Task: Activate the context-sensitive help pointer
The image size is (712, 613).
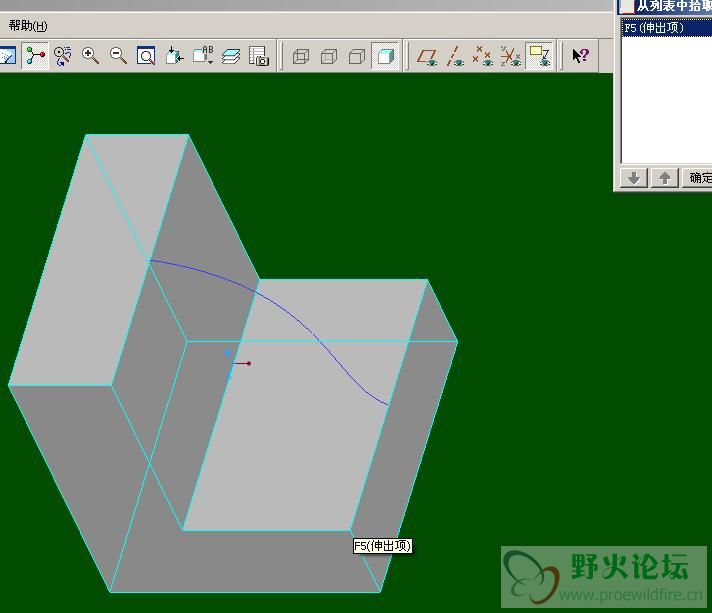Action: 581,56
